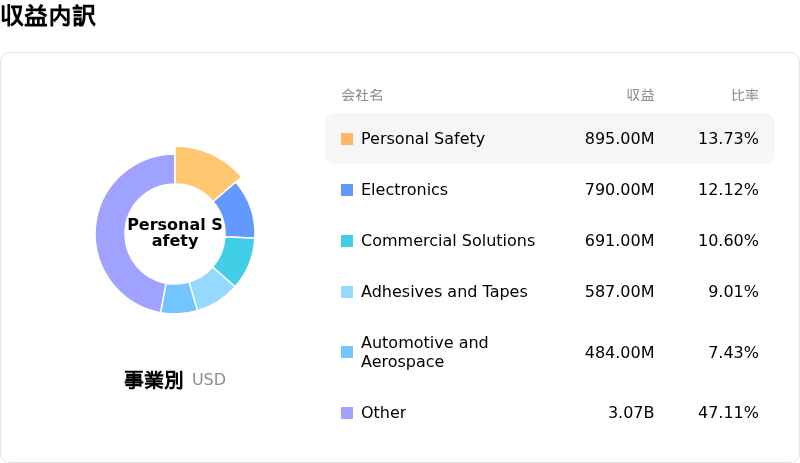Click the 会社名 column header
This screenshot has width=800, height=463.
(x=362, y=95)
